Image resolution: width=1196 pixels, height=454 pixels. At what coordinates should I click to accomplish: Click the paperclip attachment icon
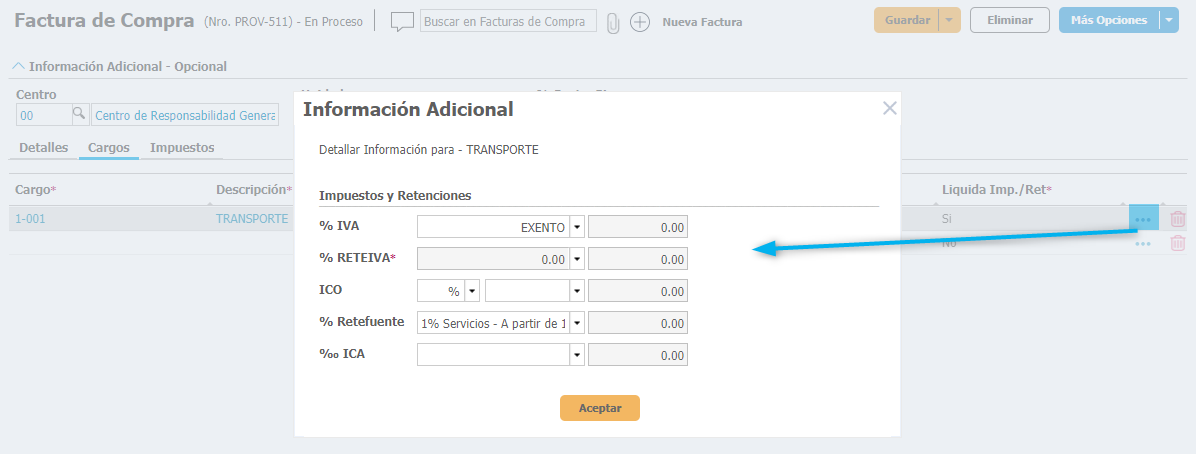coord(612,22)
